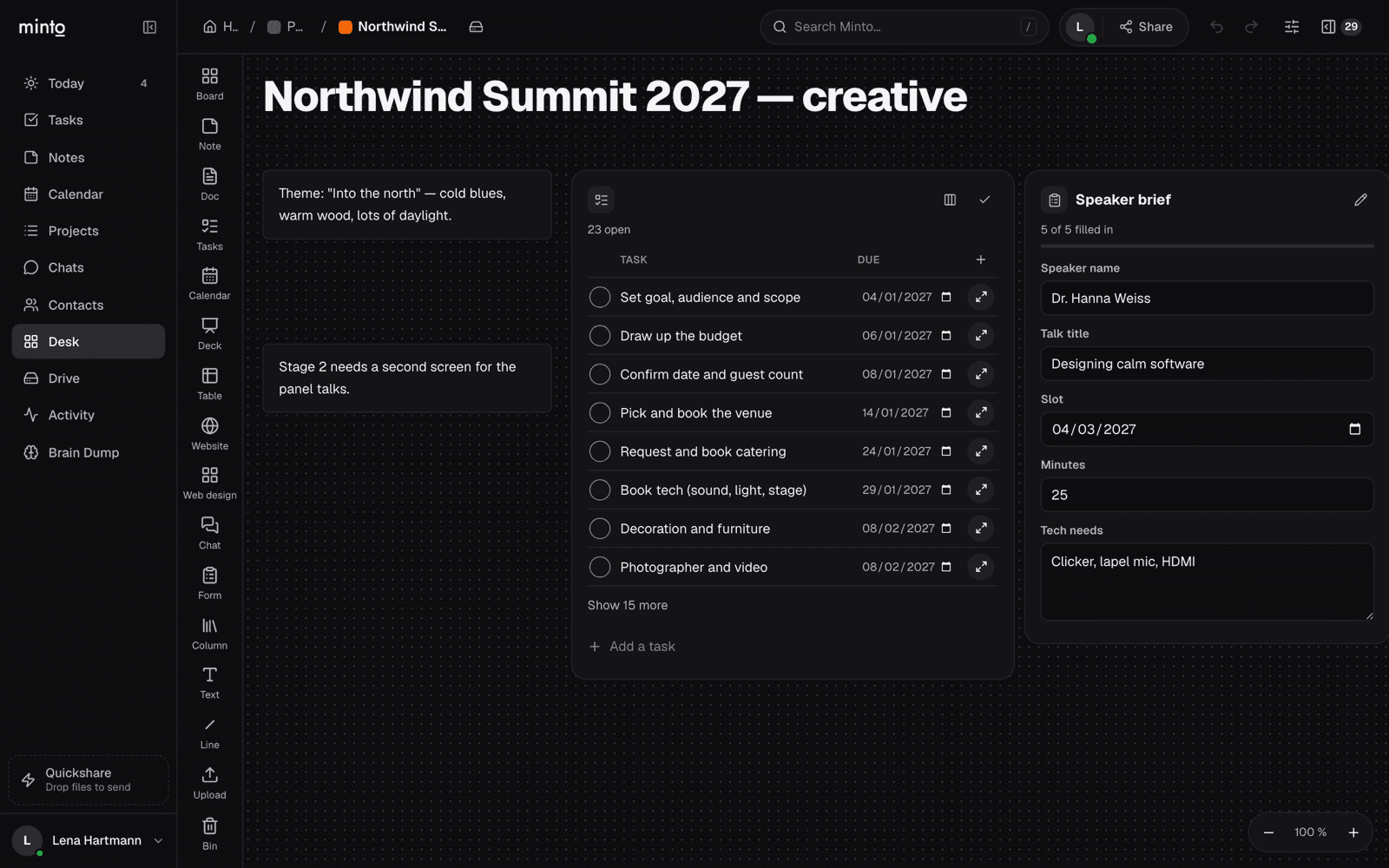Viewport: 1389px width, 868px height.
Task: Click "Add a task"
Action: (x=632, y=646)
